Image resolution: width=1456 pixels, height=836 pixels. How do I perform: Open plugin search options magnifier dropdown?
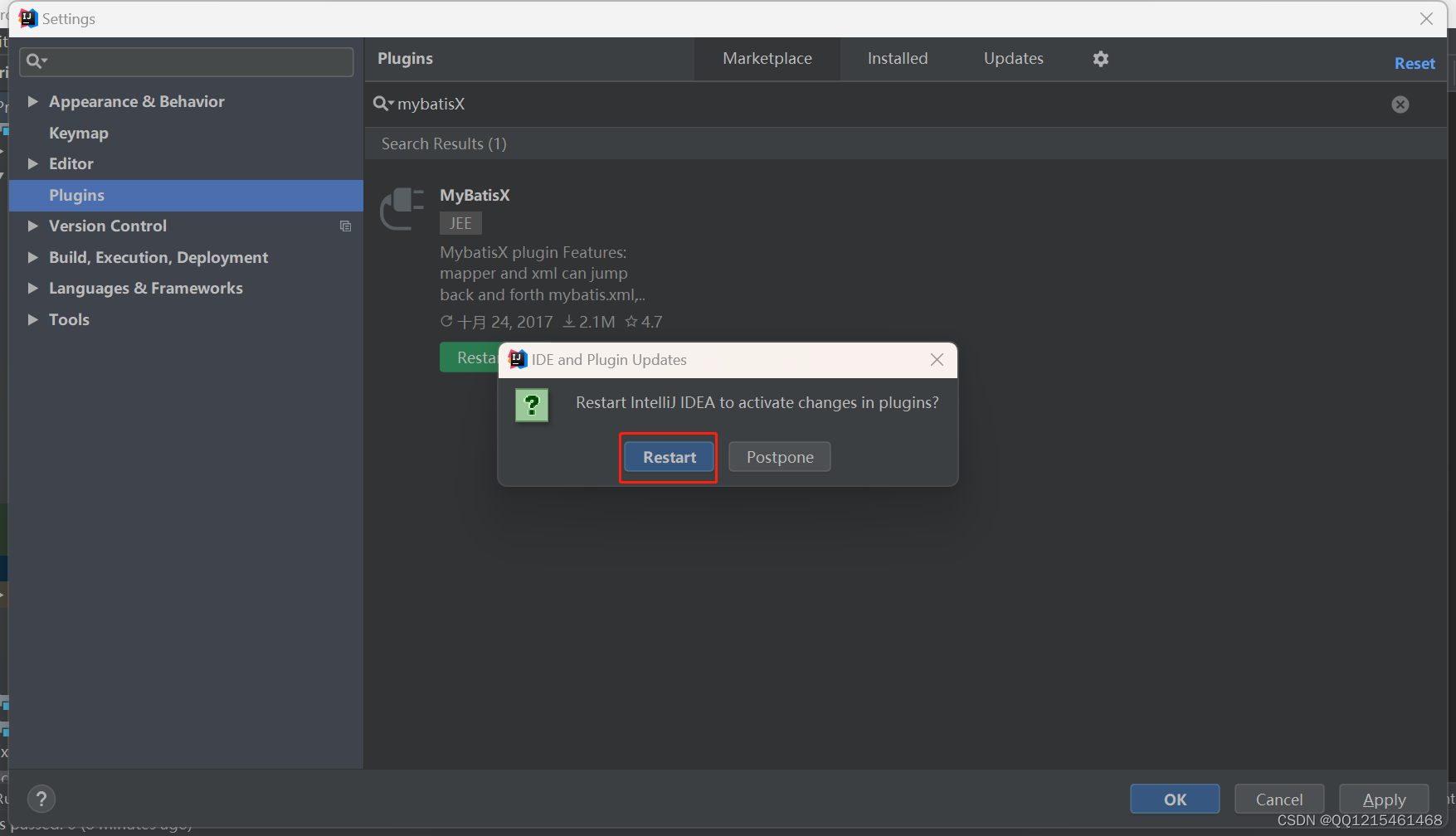tap(383, 104)
